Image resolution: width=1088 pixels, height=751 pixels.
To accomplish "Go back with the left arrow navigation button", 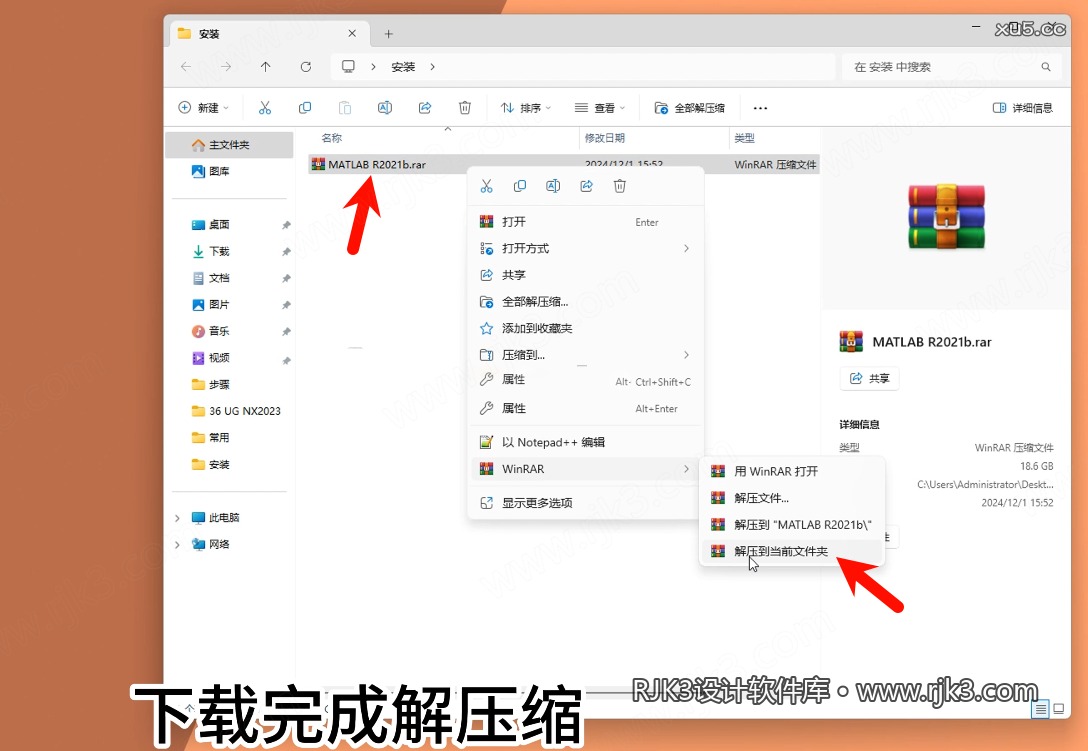I will point(186,67).
